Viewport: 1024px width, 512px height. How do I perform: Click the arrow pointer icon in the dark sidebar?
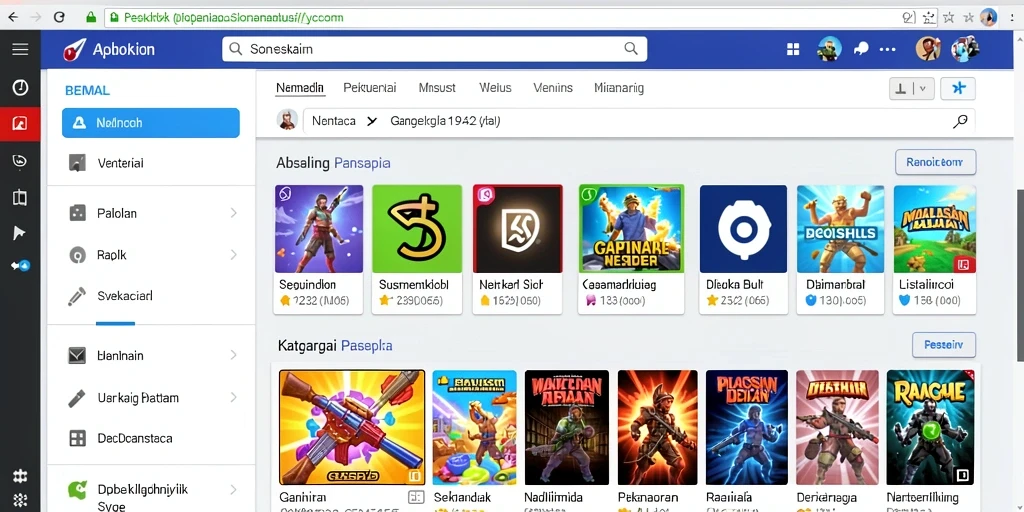coord(20,232)
